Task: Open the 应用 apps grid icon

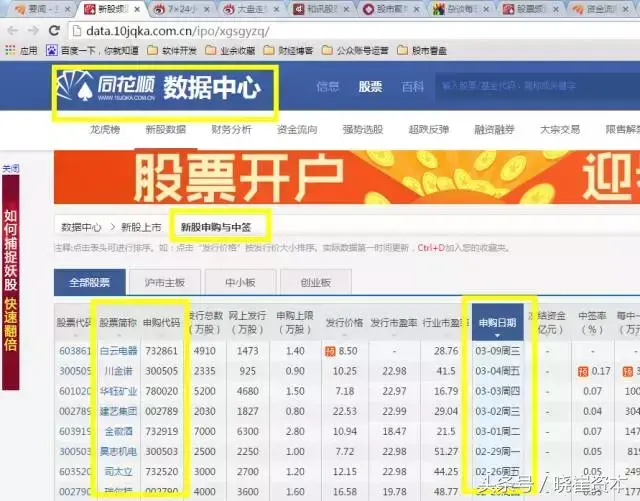Action: coord(11,50)
